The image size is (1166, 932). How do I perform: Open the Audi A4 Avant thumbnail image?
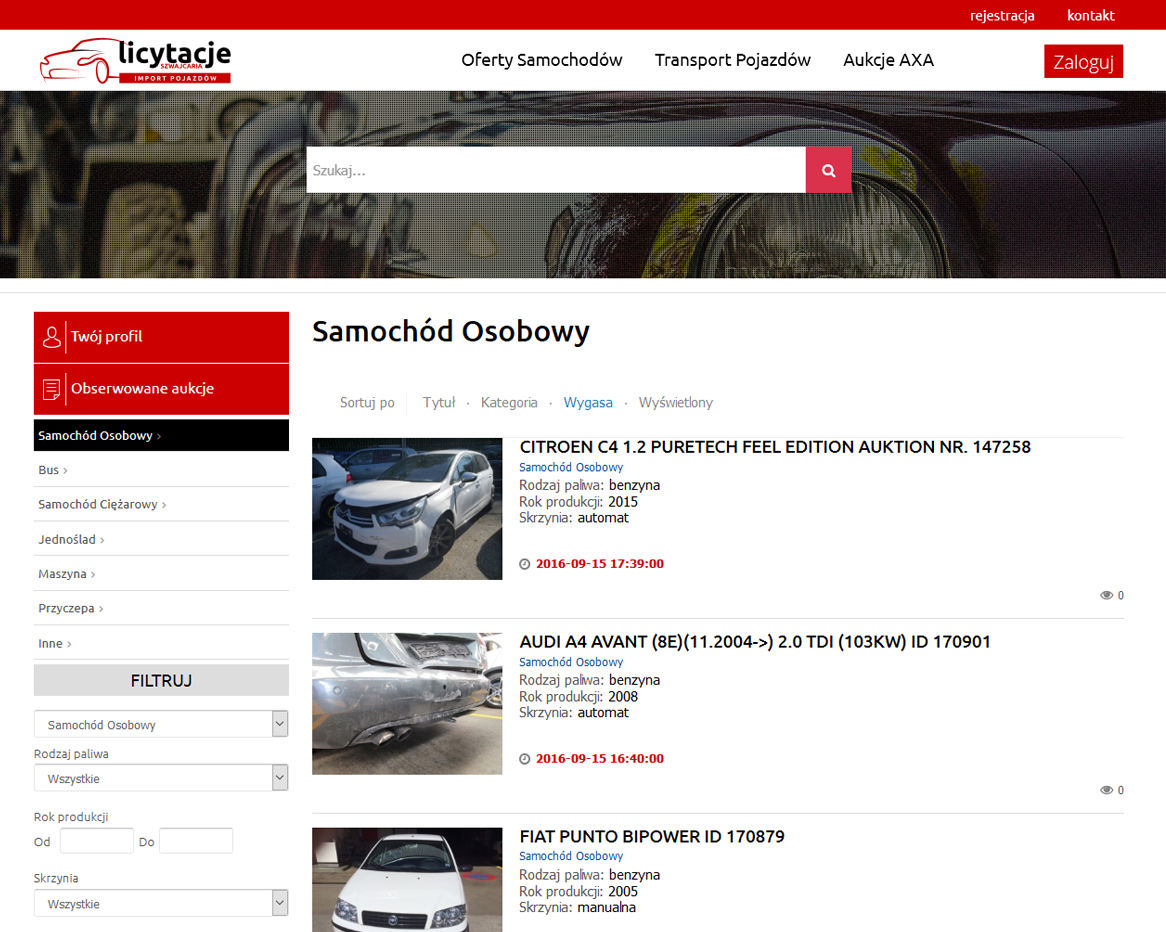[x=407, y=704]
